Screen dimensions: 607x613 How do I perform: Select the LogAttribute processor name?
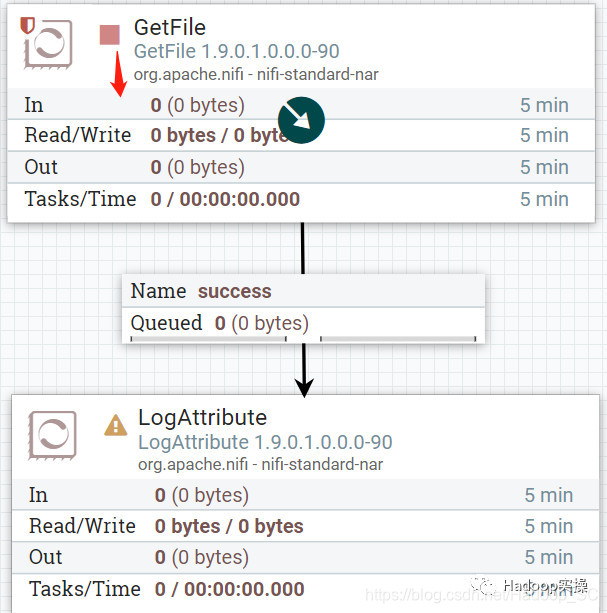pyautogui.click(x=202, y=417)
